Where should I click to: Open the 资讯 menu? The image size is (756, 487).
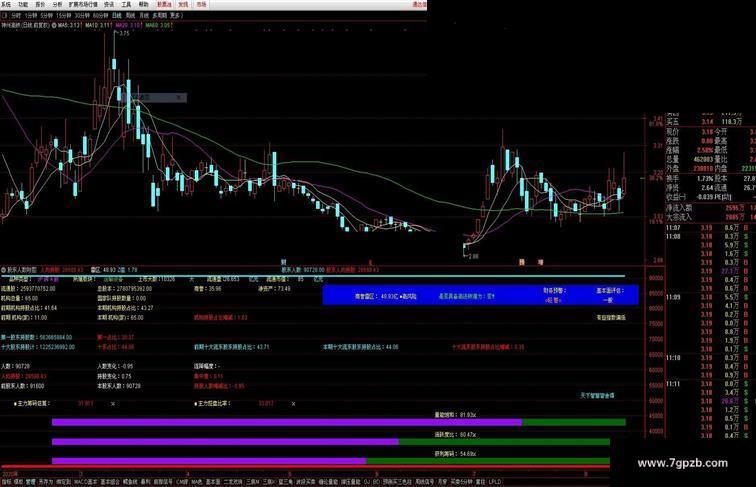(109, 4)
